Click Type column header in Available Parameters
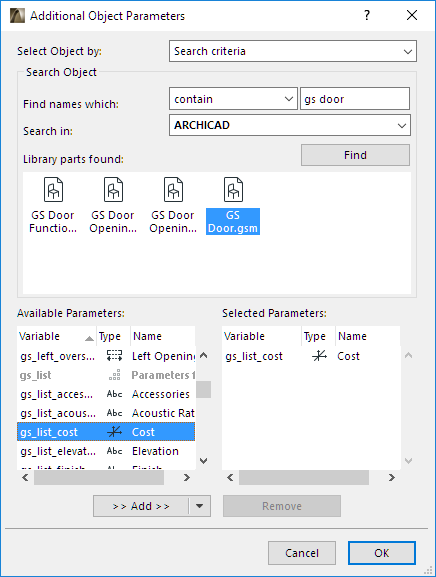Image resolution: width=436 pixels, height=577 pixels. 113,336
